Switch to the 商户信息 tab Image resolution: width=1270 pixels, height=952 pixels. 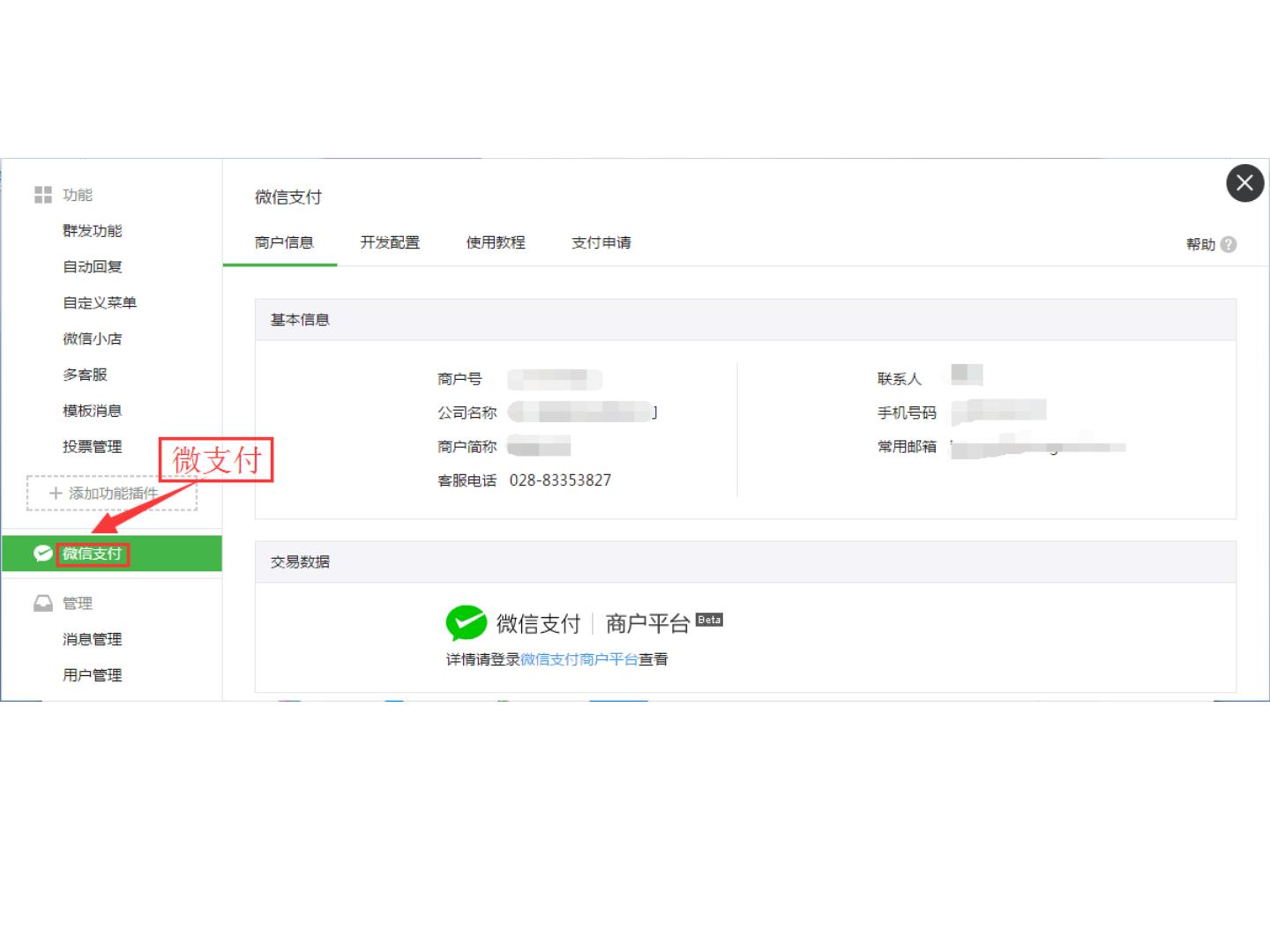284,242
